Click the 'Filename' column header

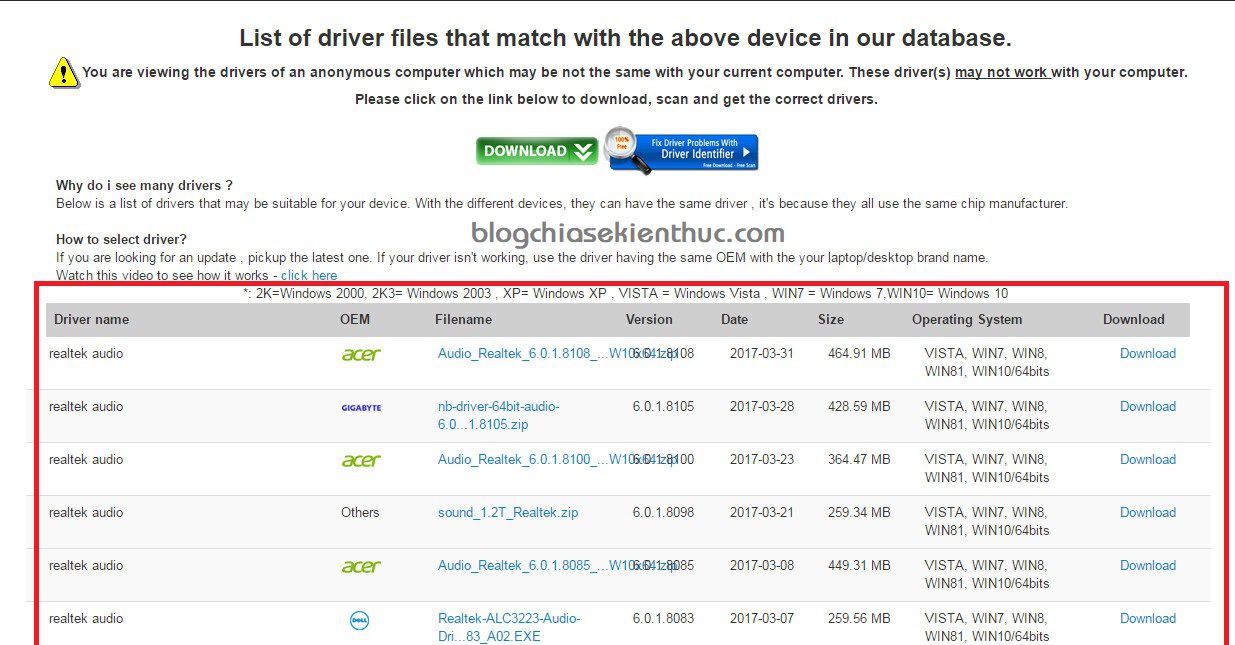(464, 319)
